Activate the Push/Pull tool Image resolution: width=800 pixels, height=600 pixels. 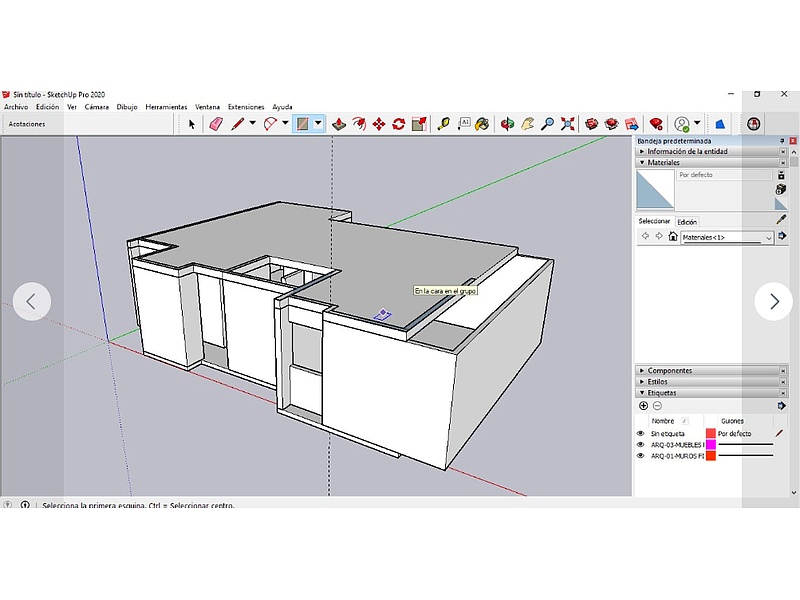339,124
